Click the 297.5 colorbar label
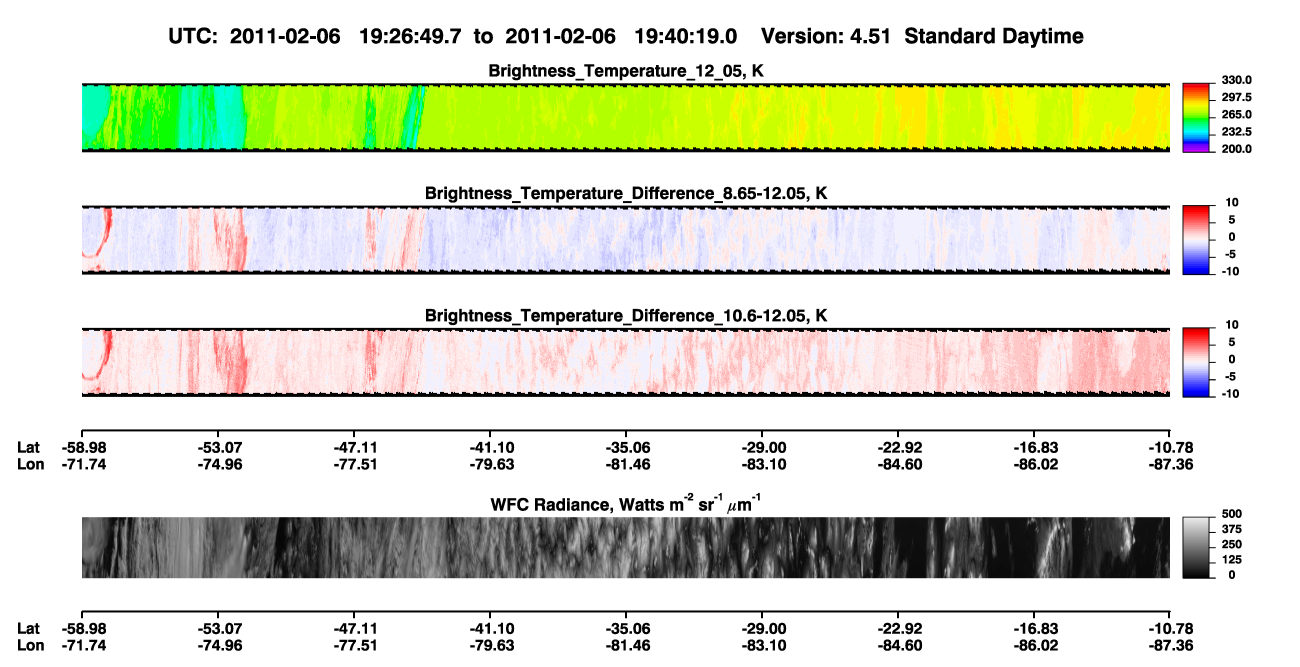Screen dimensions: 1300x667 (x=1237, y=97)
